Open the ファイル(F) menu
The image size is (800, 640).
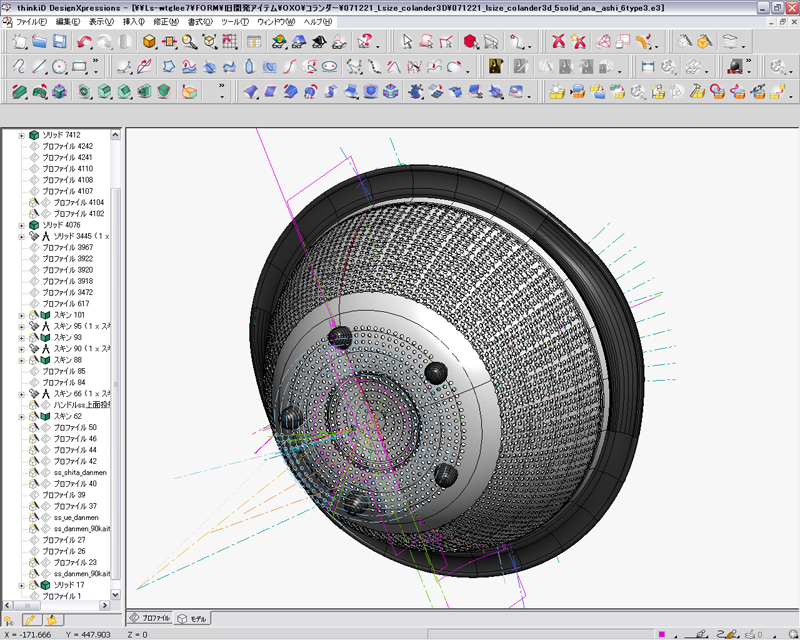[x=31, y=21]
